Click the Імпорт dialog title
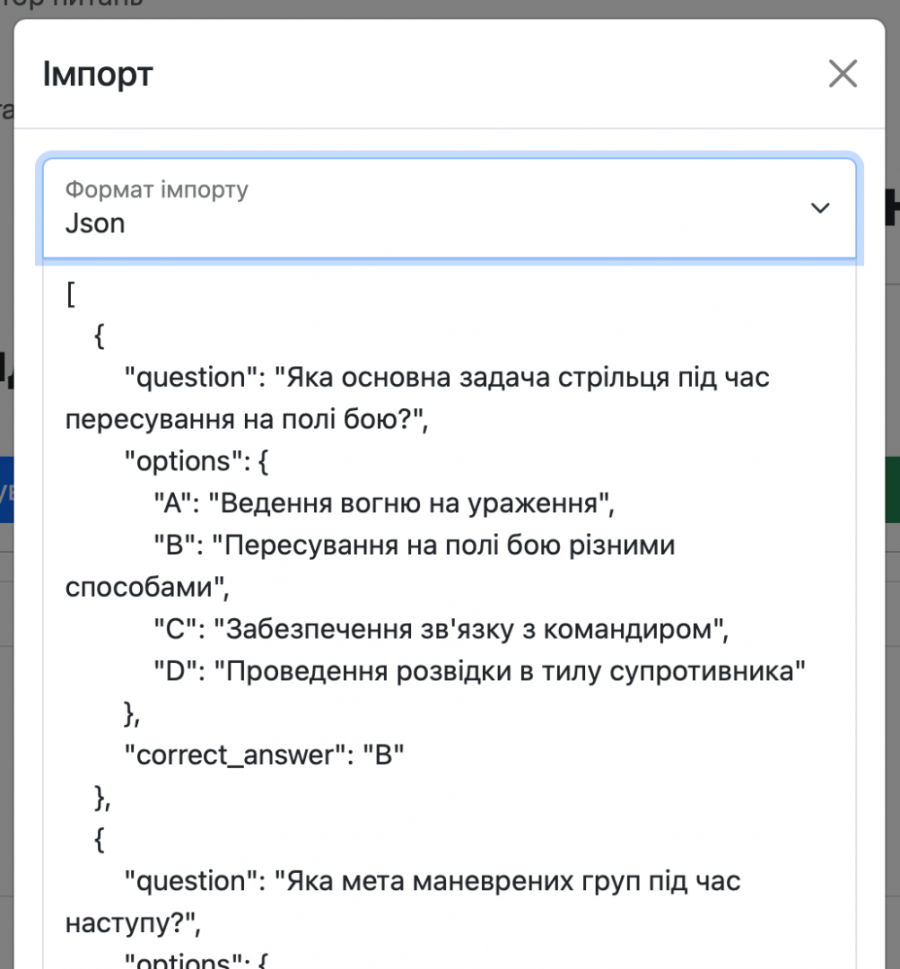Viewport: 900px width, 969px height. pyautogui.click(x=97, y=74)
